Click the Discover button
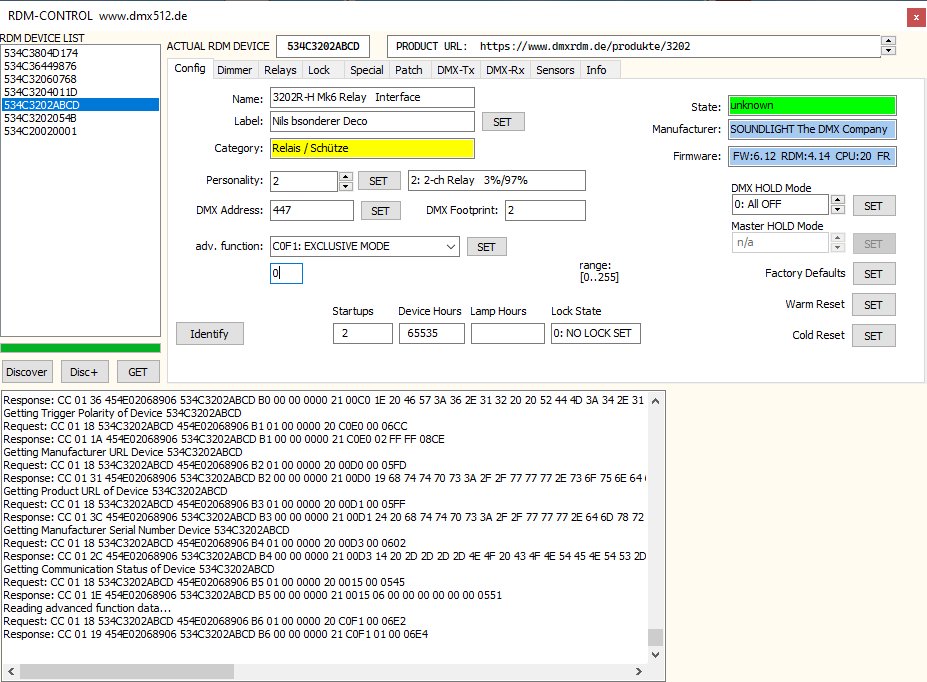This screenshot has height=682, width=927. pos(26,372)
